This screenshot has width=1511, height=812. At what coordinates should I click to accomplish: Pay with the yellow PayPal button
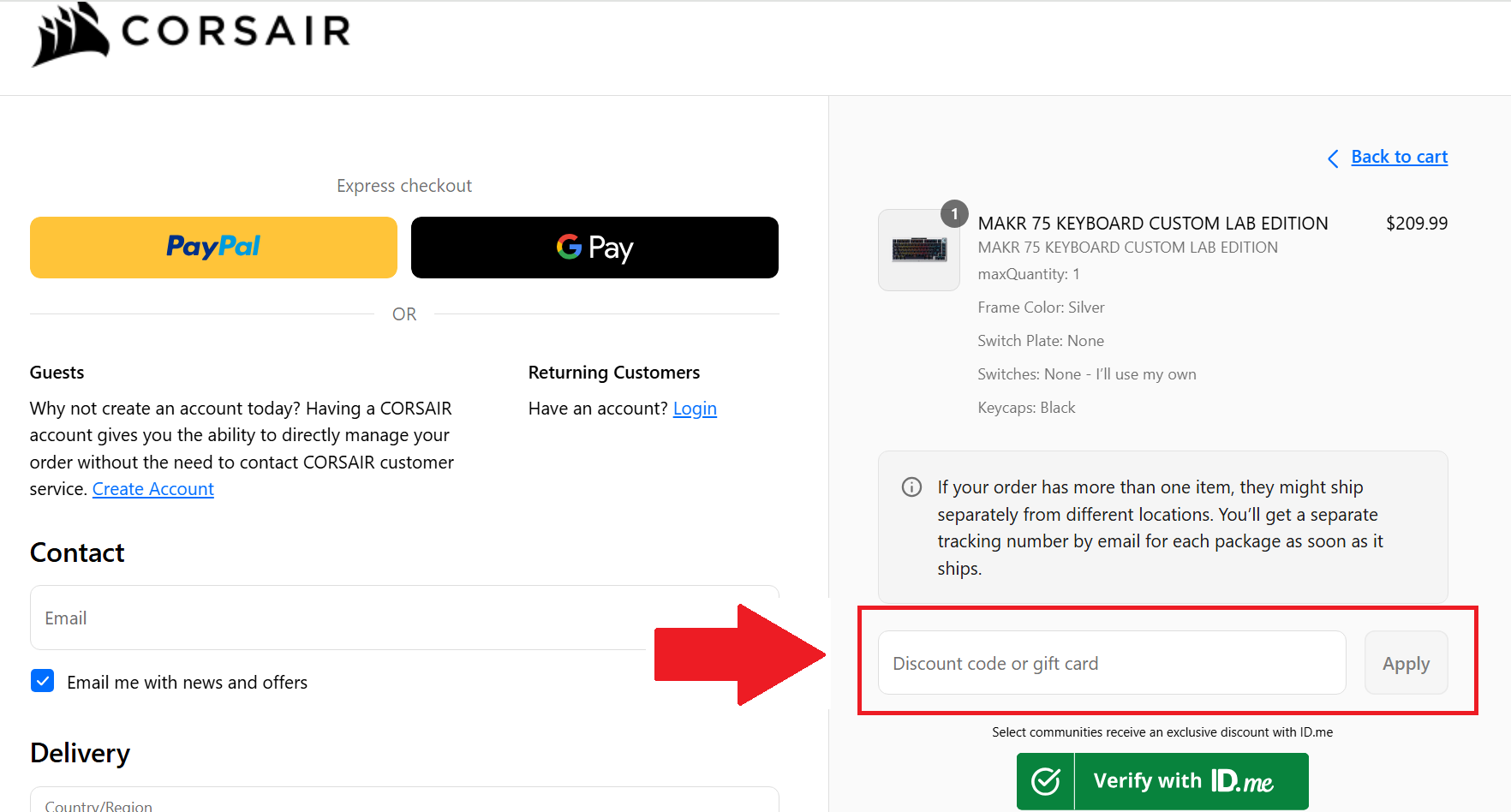213,248
